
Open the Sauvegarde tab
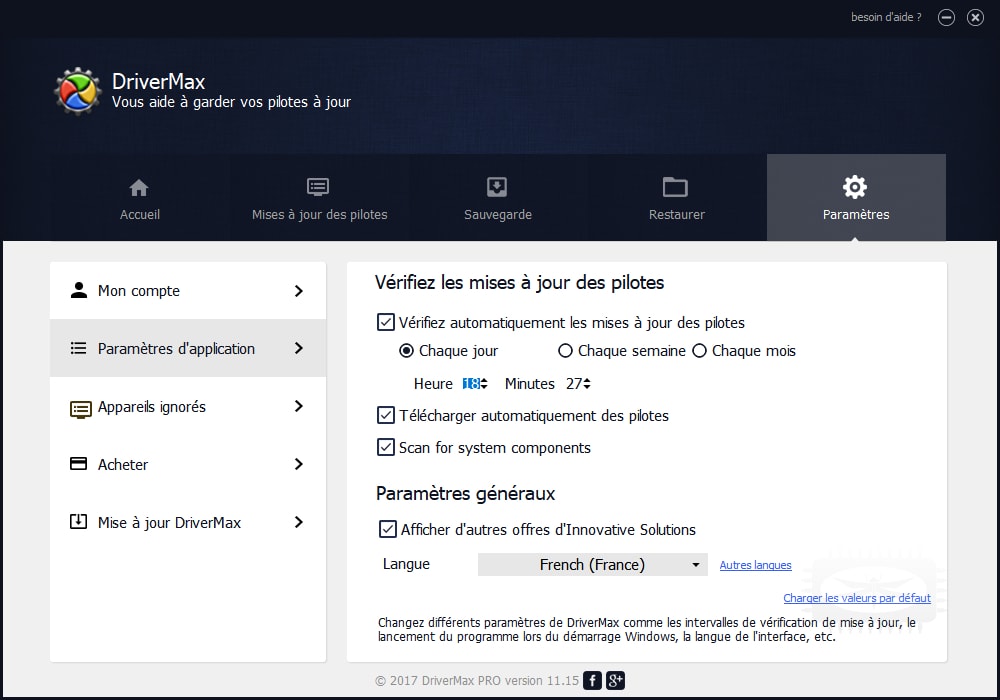(x=497, y=198)
